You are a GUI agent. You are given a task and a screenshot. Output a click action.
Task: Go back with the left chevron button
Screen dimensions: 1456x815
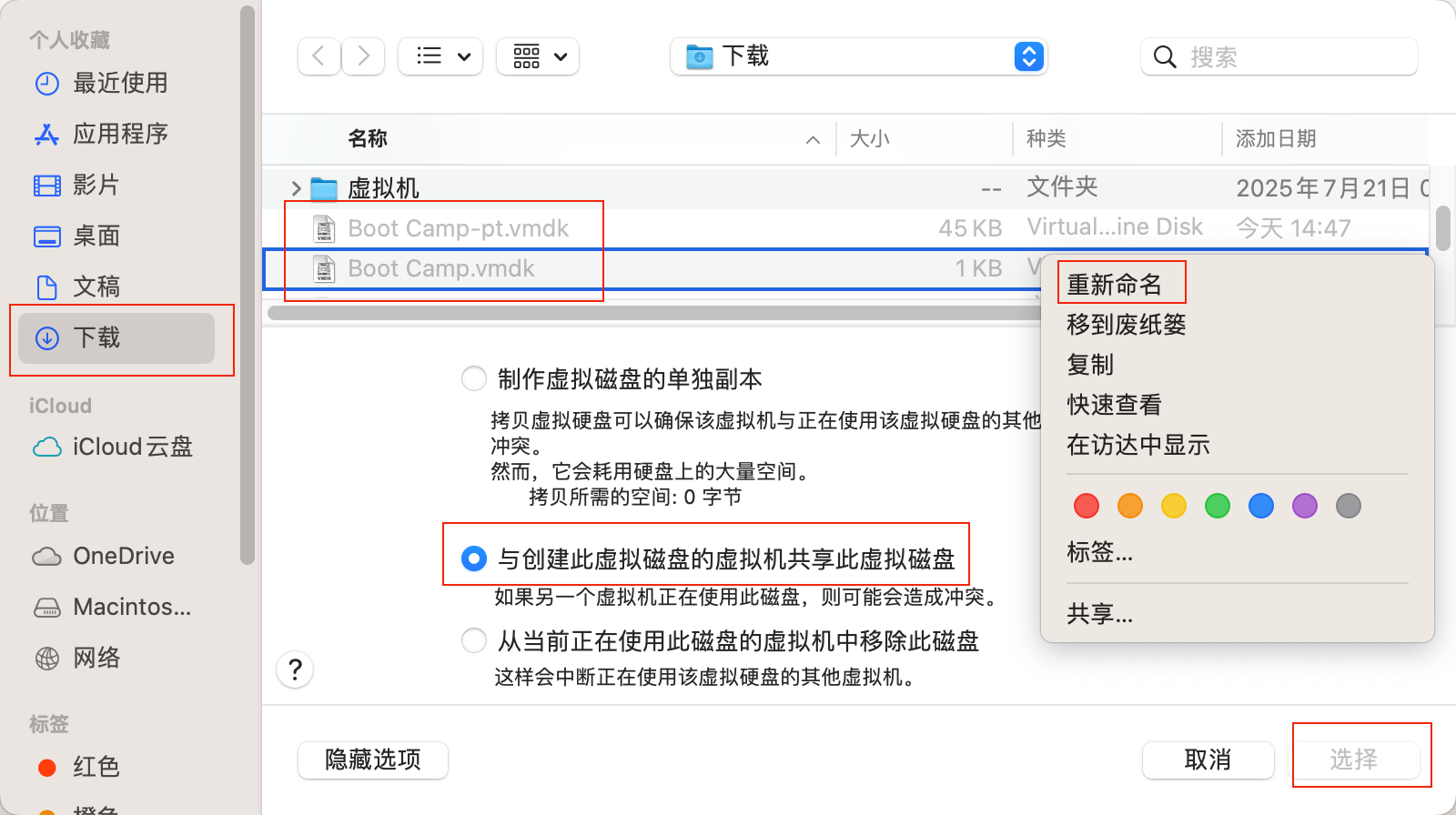point(319,56)
